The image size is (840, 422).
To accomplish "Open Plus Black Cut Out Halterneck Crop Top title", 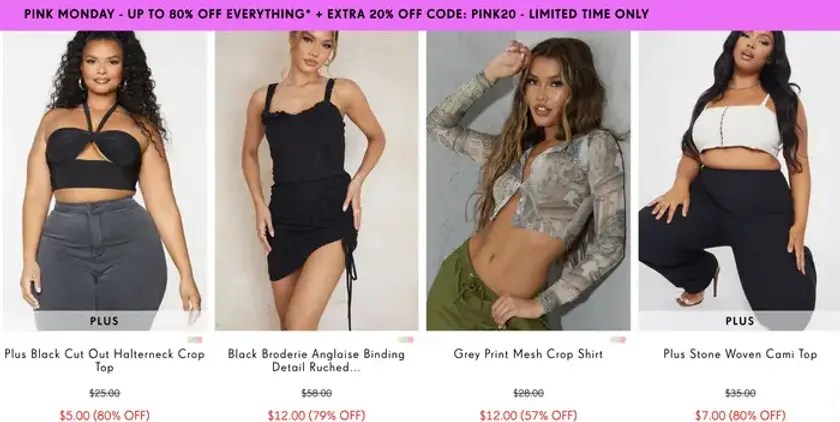I will (104, 360).
